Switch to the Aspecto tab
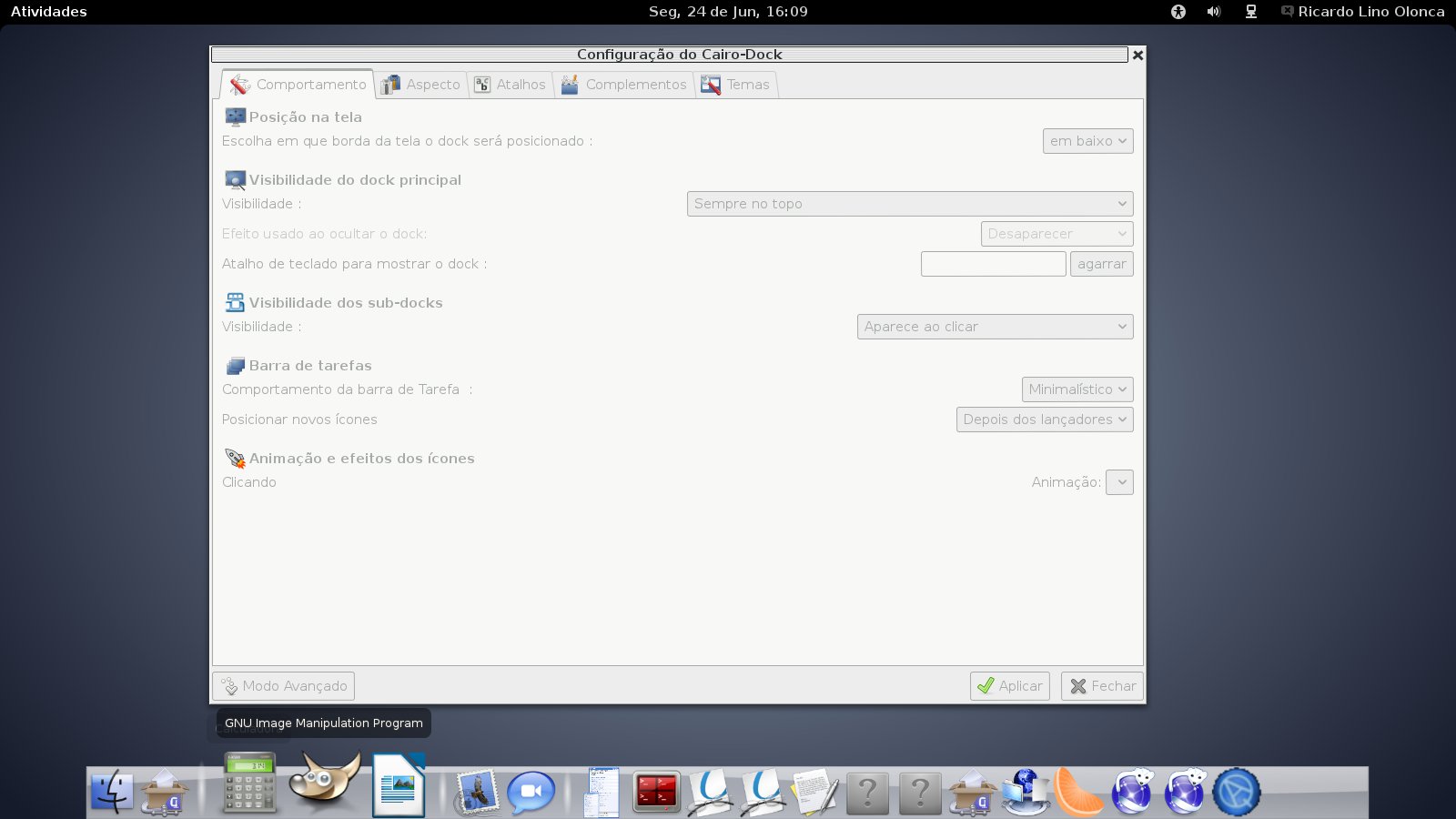The image size is (1456, 819). pyautogui.click(x=421, y=85)
